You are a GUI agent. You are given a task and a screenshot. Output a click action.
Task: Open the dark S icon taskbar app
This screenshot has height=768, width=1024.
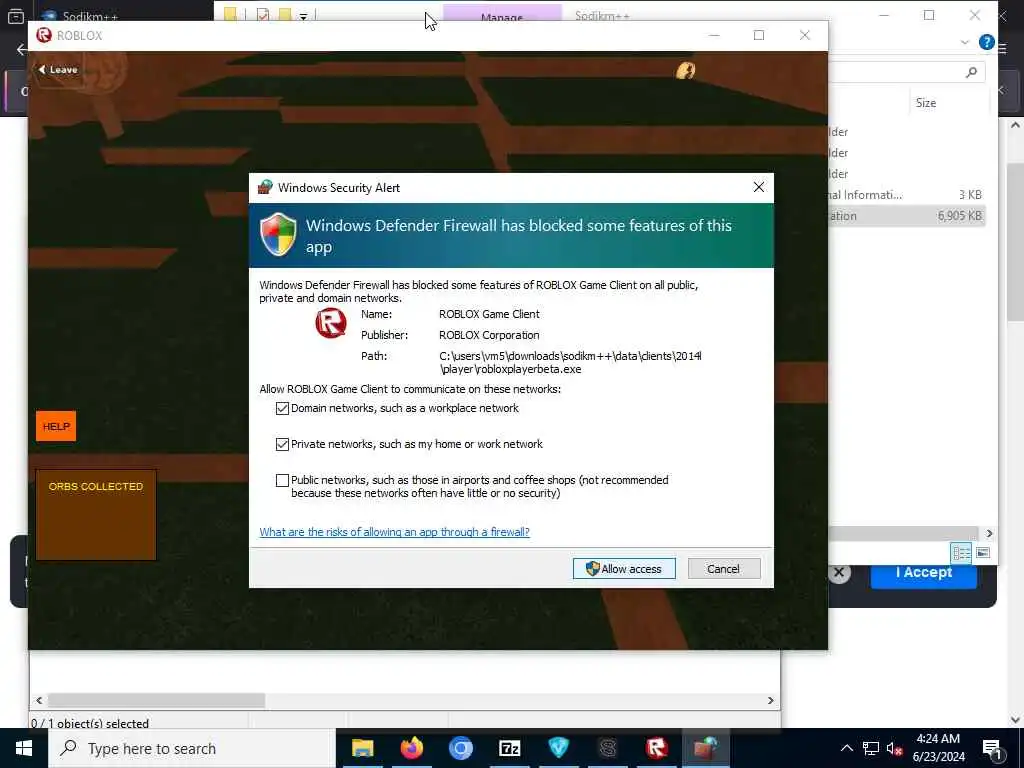click(x=607, y=748)
